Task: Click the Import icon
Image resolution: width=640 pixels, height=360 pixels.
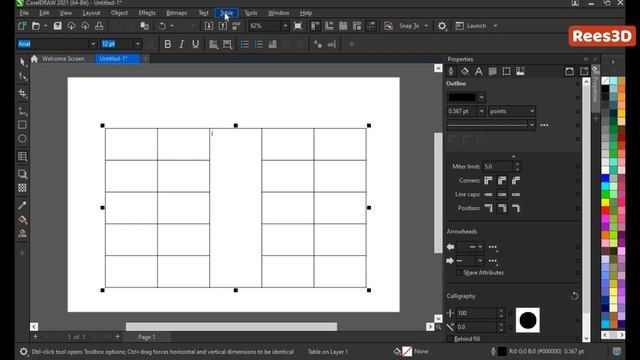Action: pos(209,26)
